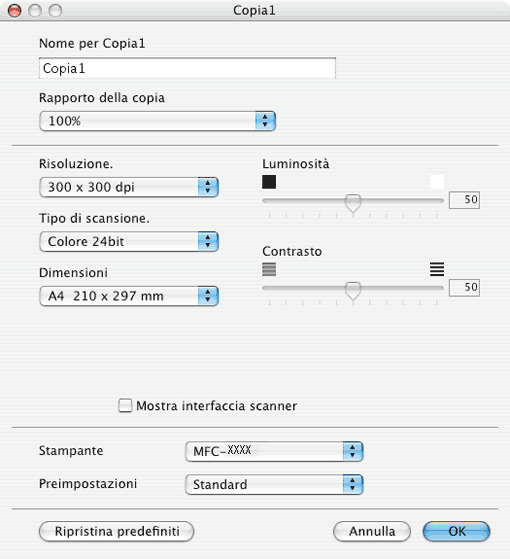The height and width of the screenshot is (559, 510).
Task: Click the Nome per Copia1 text field
Action: click(x=187, y=68)
